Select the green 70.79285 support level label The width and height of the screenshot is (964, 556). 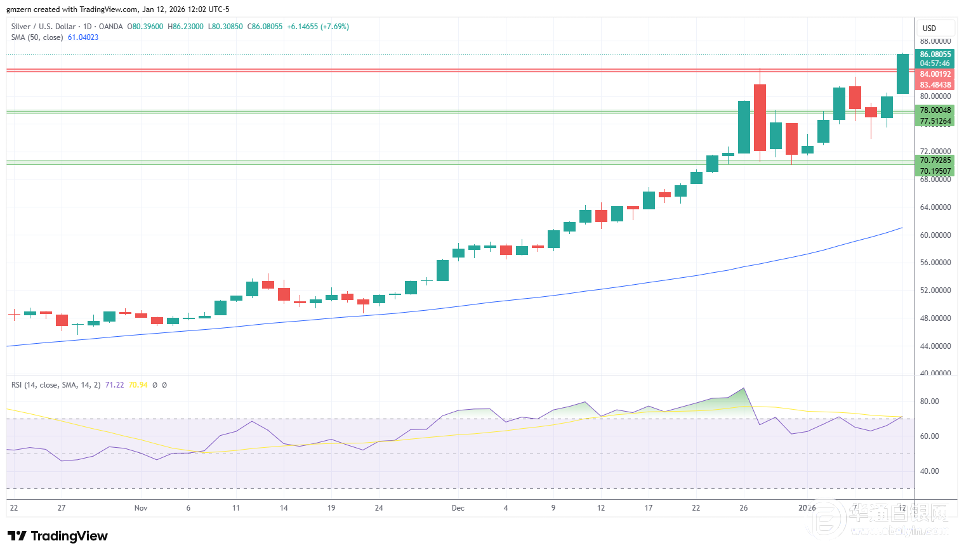pos(935,160)
